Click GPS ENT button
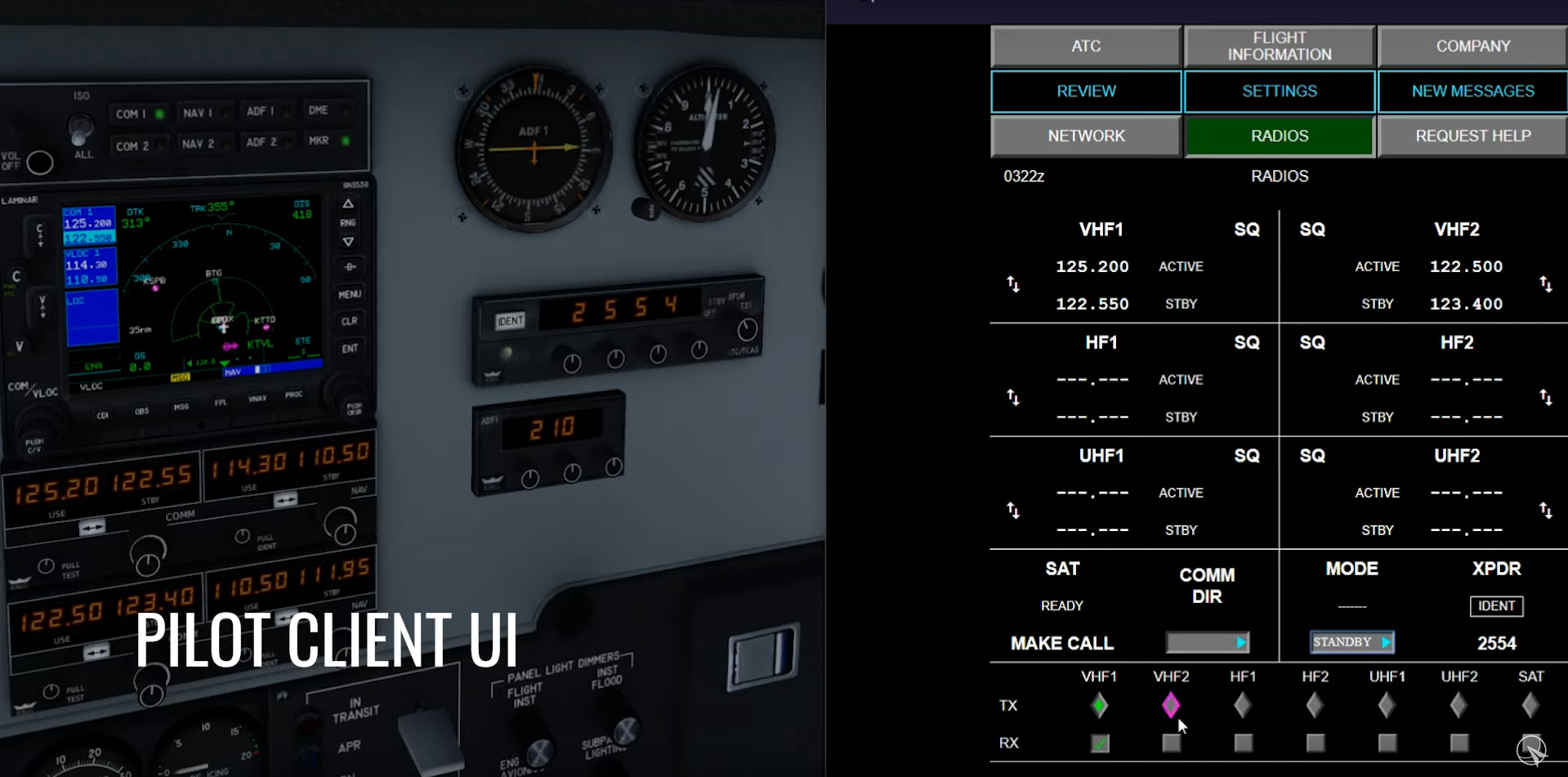Image resolution: width=1568 pixels, height=777 pixels. click(350, 348)
